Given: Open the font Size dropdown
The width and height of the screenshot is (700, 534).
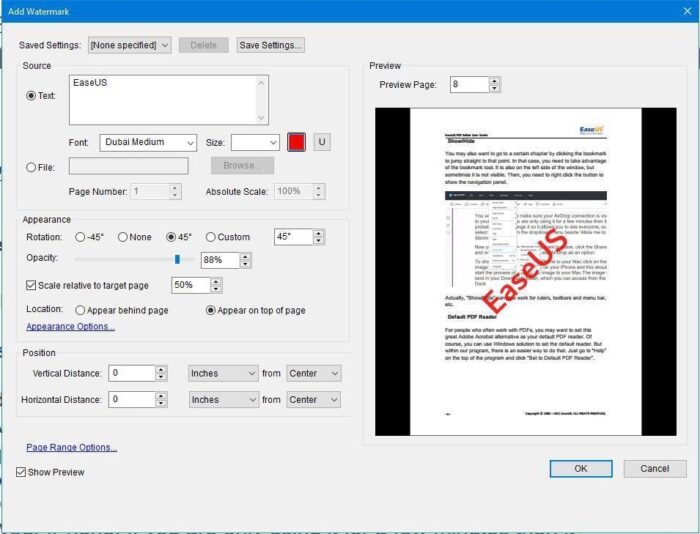Looking at the screenshot, I should pos(255,142).
